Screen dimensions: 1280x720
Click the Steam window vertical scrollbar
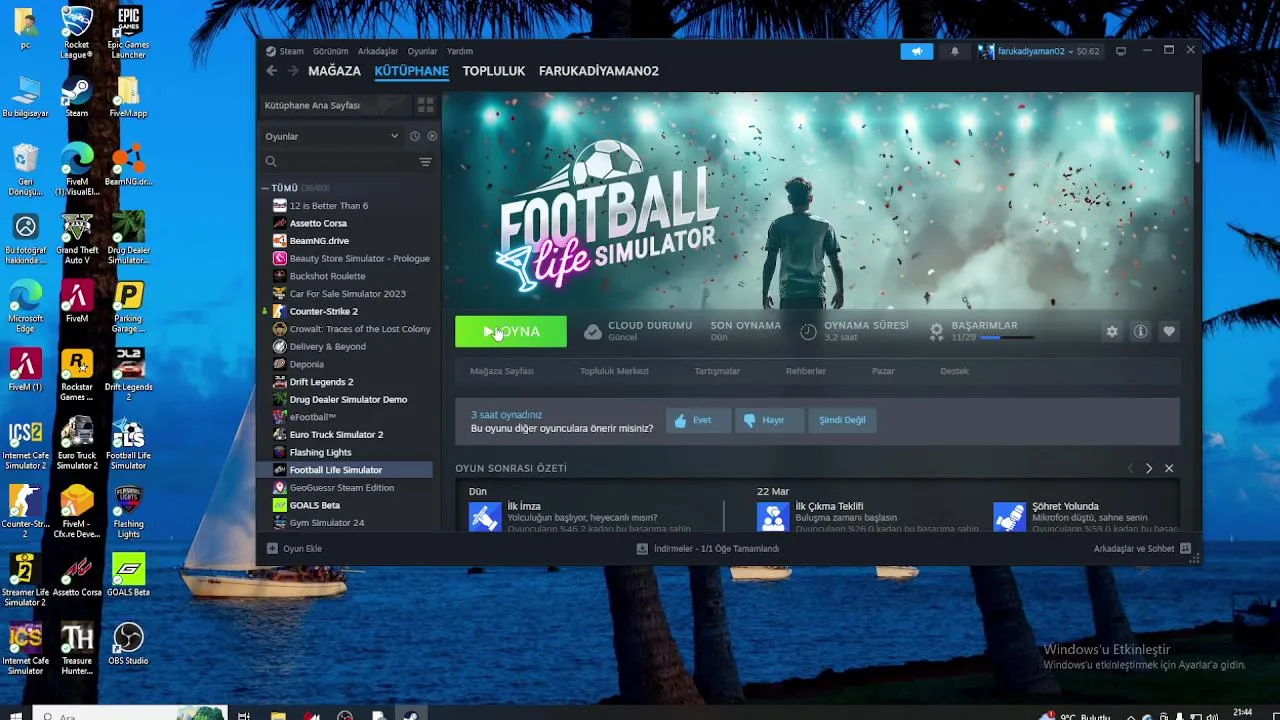pyautogui.click(x=1197, y=127)
